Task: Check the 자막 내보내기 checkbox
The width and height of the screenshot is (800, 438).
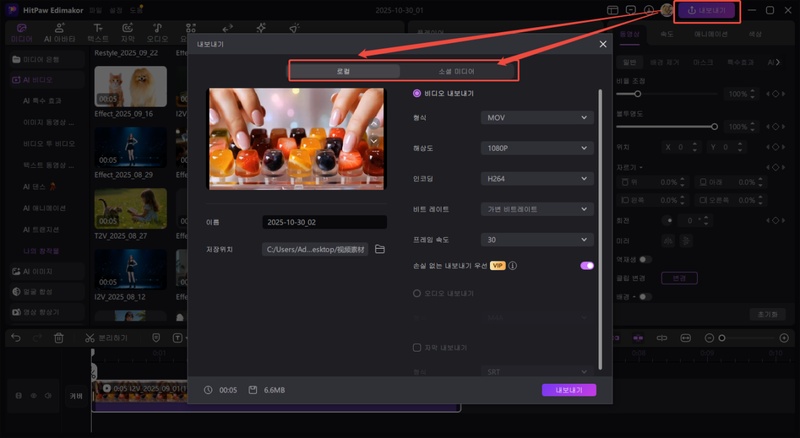Action: (417, 348)
